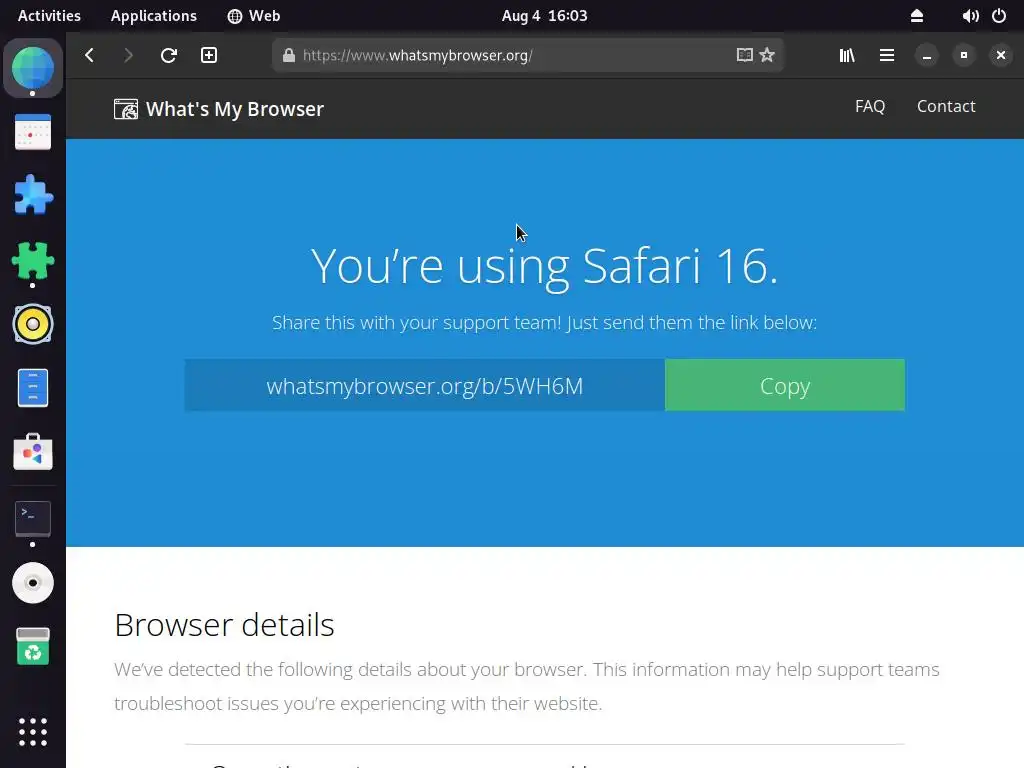This screenshot has height=768, width=1024.
Task: Click the padlock security icon
Action: click(x=289, y=56)
